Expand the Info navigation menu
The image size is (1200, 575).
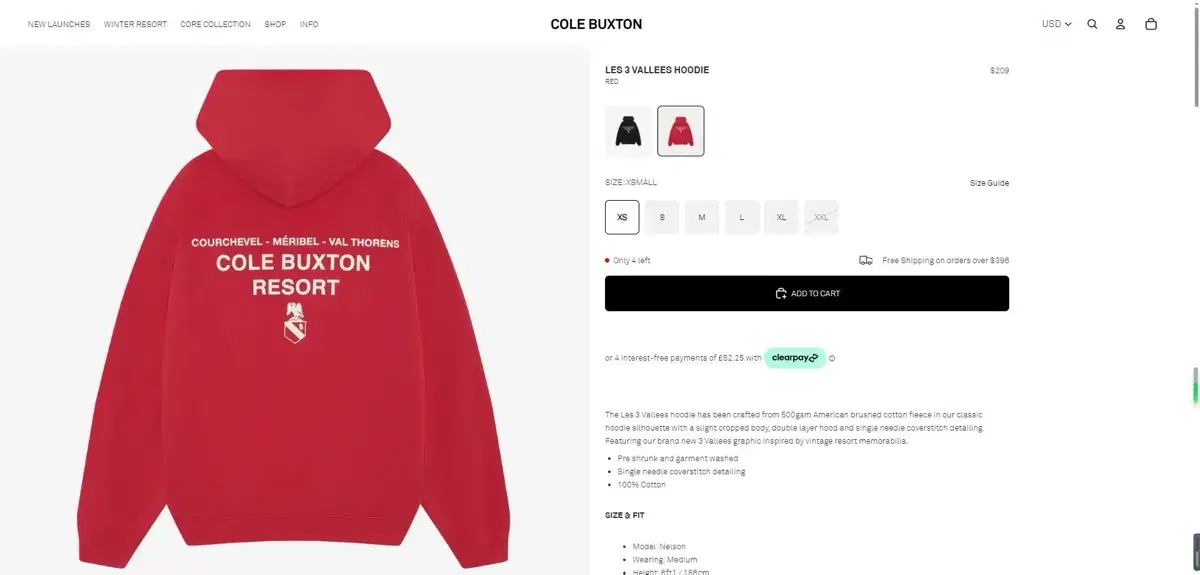click(x=309, y=24)
